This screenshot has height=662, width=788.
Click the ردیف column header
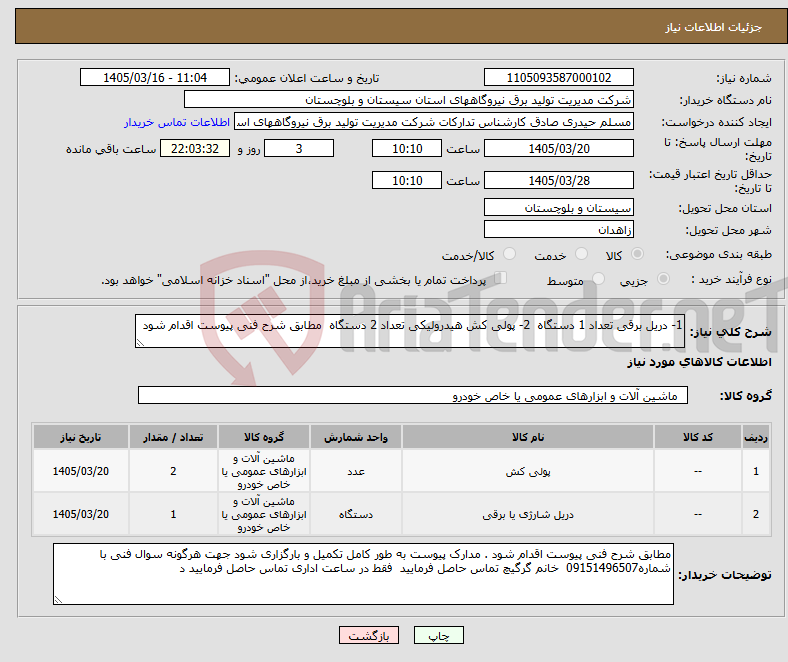tap(756, 437)
